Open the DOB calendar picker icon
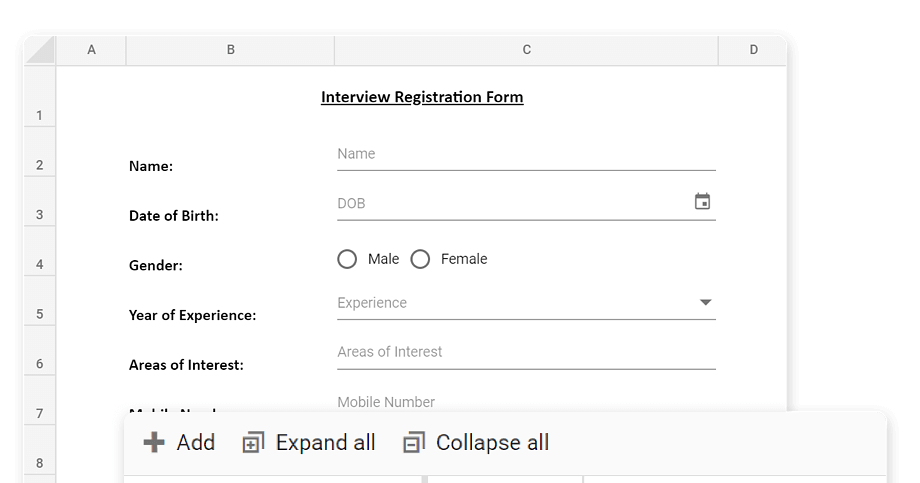 click(x=702, y=202)
